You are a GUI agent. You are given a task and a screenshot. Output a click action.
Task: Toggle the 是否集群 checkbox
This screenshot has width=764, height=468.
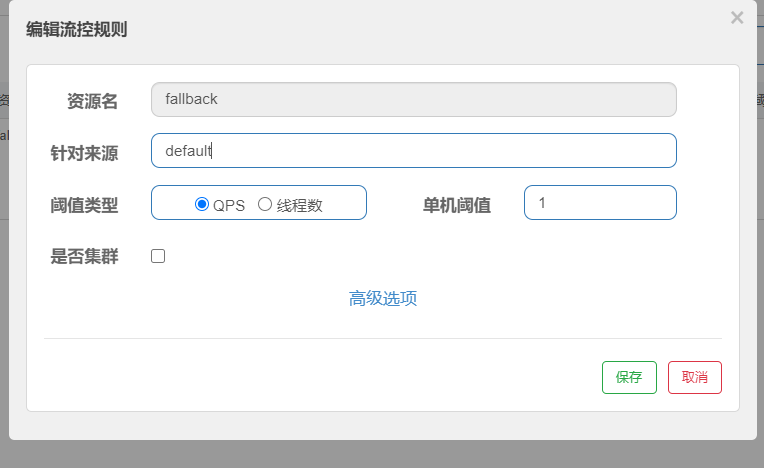pos(158,256)
